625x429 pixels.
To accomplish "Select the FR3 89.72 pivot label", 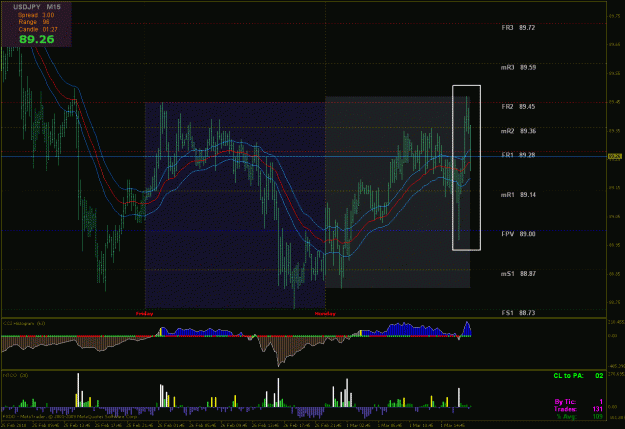I will [518, 28].
